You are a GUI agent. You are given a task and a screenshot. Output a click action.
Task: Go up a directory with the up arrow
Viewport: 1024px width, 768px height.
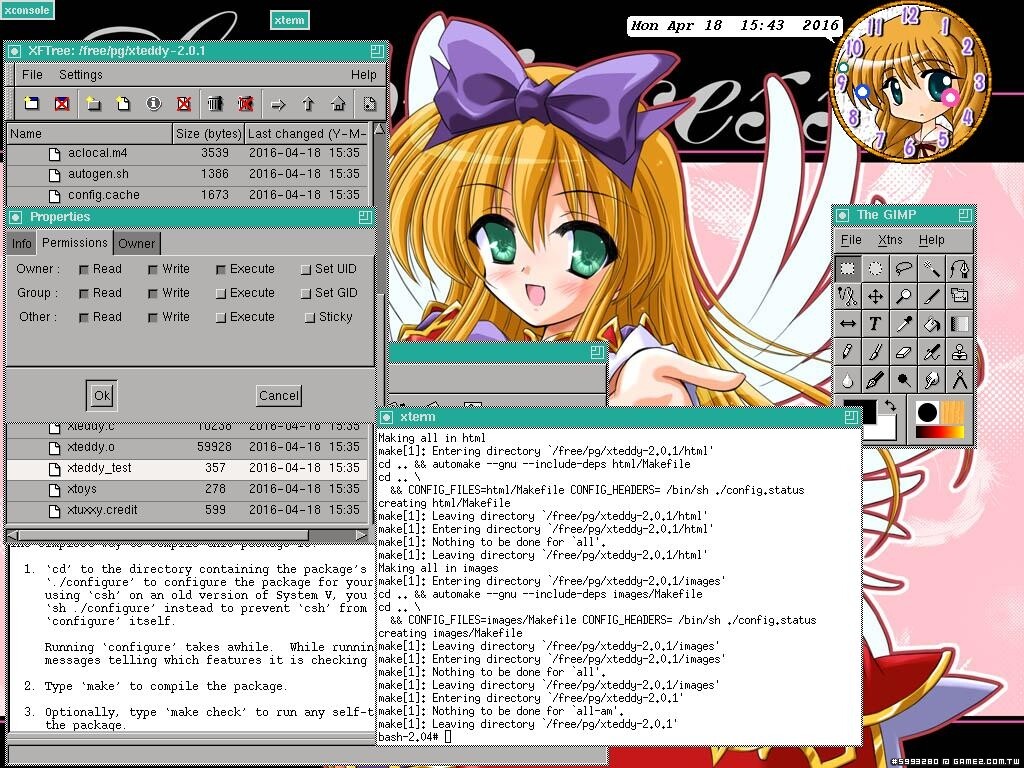point(308,103)
